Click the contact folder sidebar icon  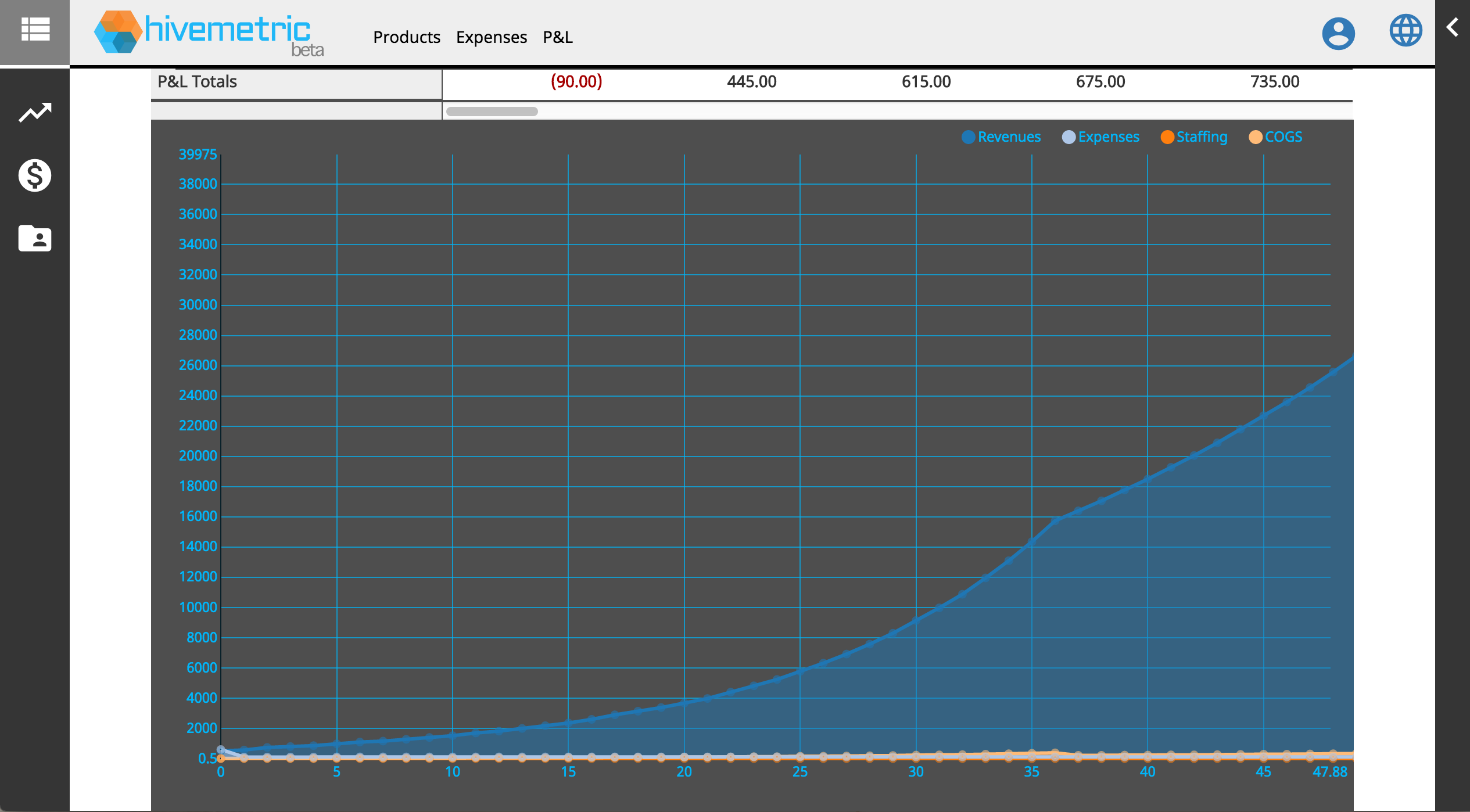35,238
